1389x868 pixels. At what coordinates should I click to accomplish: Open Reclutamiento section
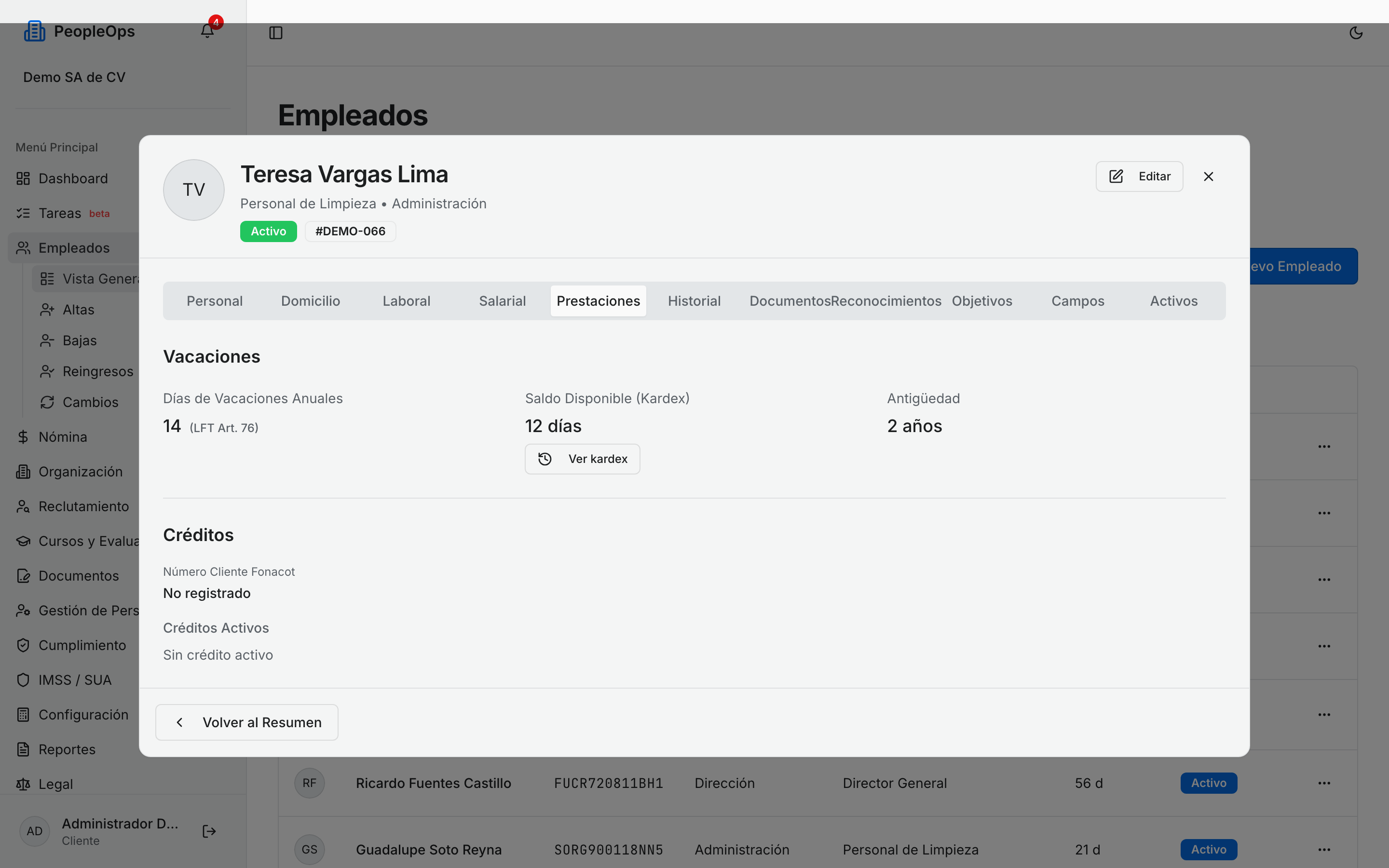coord(73,506)
